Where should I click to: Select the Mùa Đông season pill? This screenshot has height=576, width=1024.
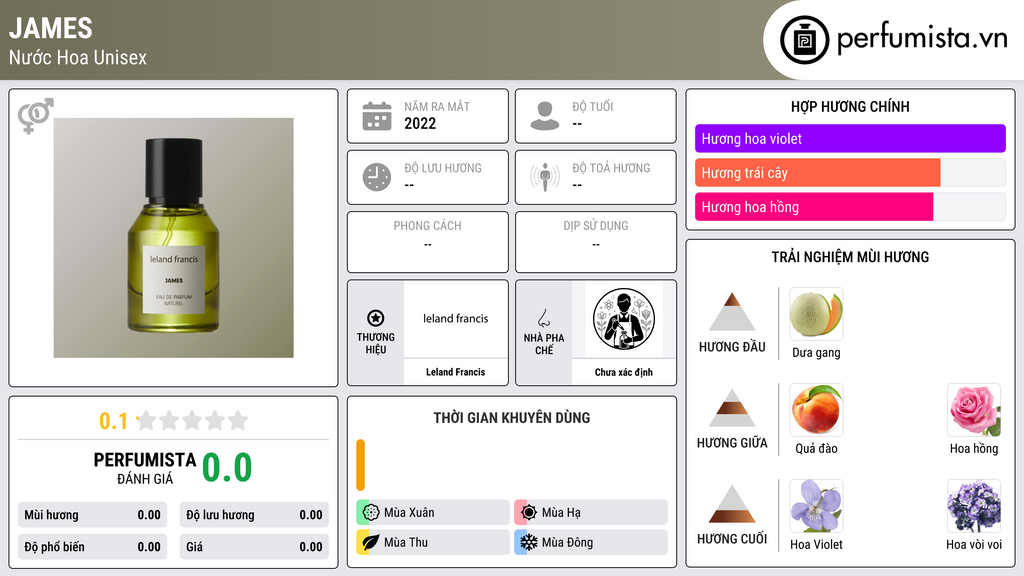pos(591,542)
